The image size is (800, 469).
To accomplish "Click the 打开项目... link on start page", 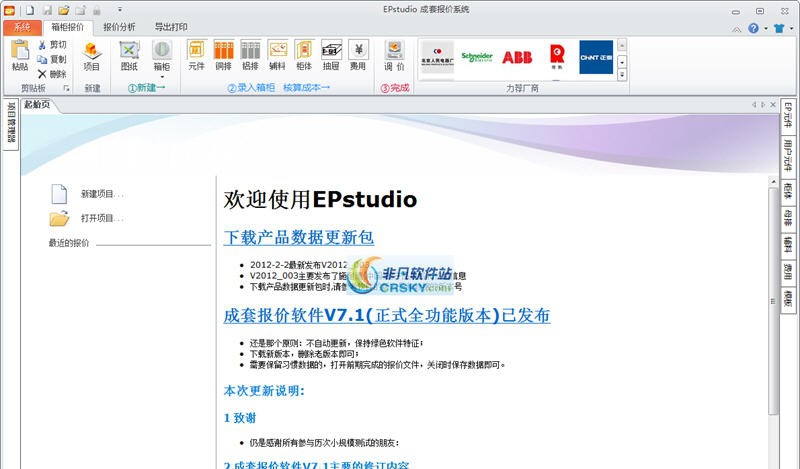I will point(102,218).
